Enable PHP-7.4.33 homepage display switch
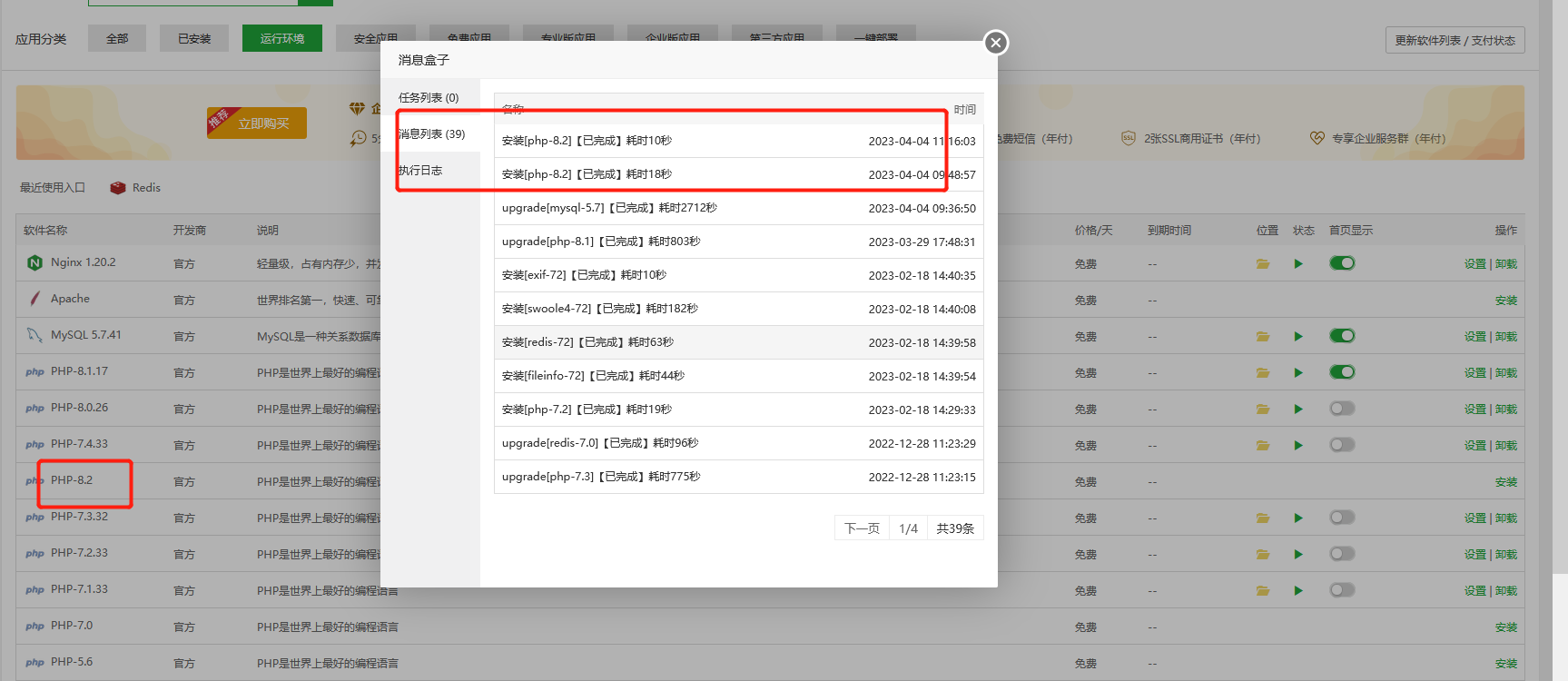1568x681 pixels. click(x=1342, y=444)
